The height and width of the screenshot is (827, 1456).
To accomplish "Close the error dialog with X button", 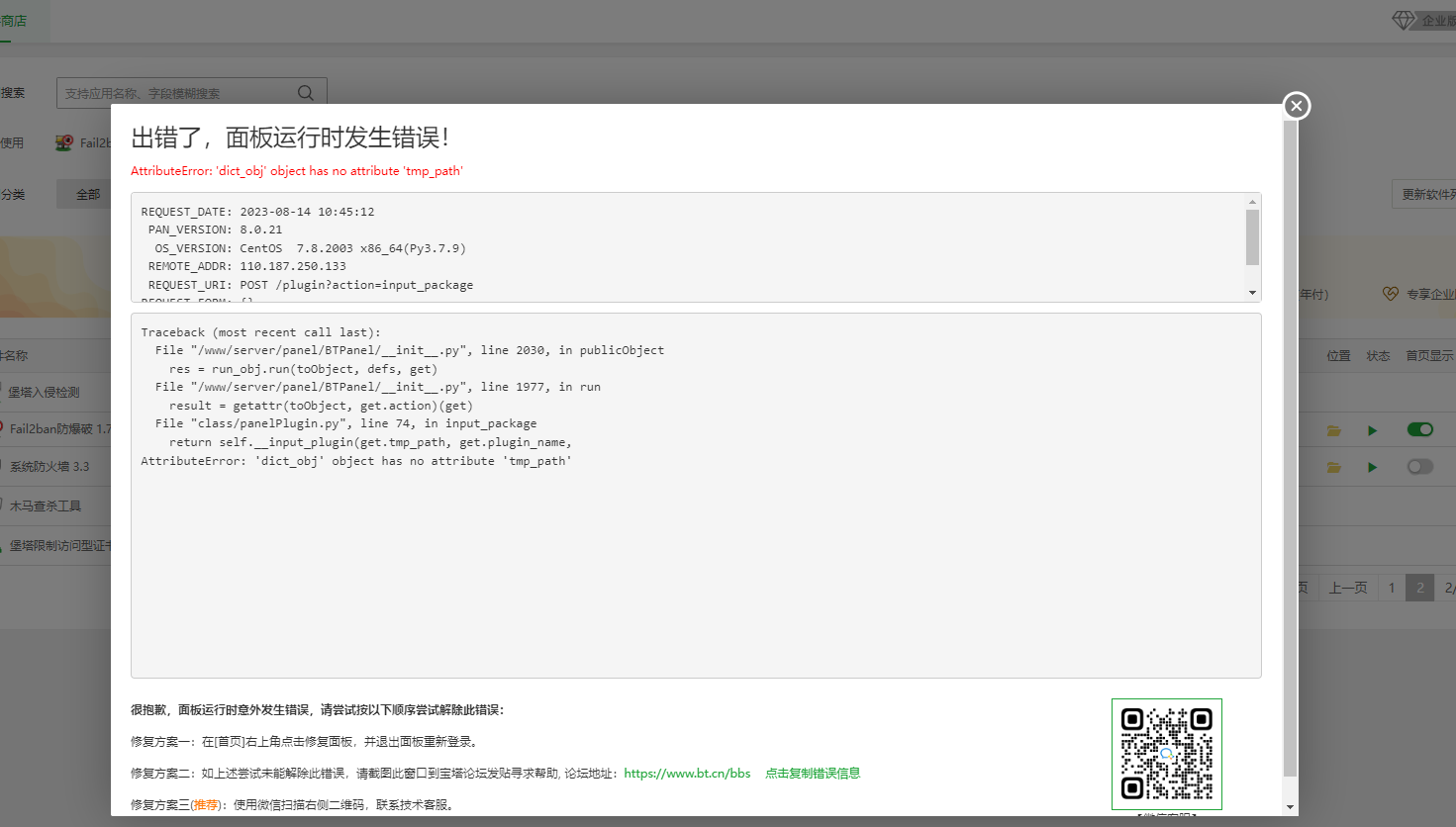I will (1297, 106).
